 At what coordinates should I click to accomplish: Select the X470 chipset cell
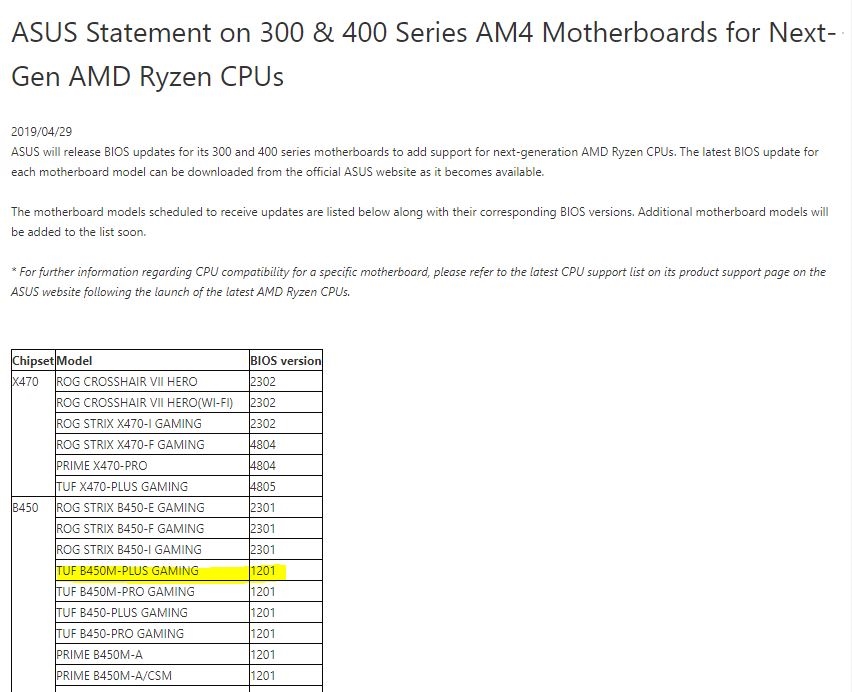pyautogui.click(x=26, y=381)
